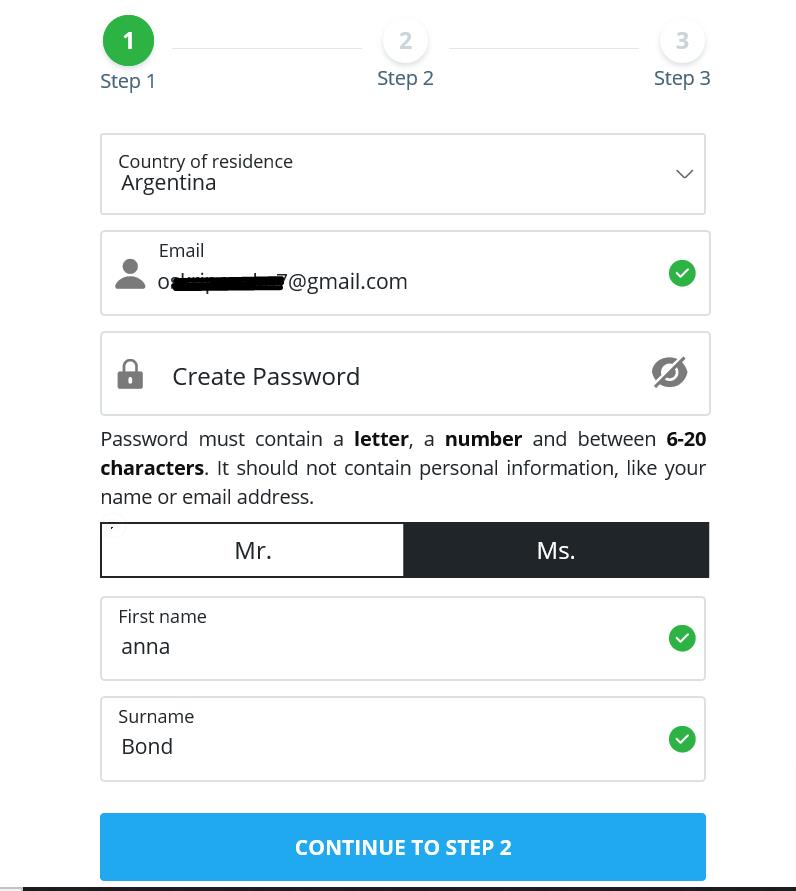Expand the Country of residence chevron
The image size is (796, 891).
coord(685,174)
